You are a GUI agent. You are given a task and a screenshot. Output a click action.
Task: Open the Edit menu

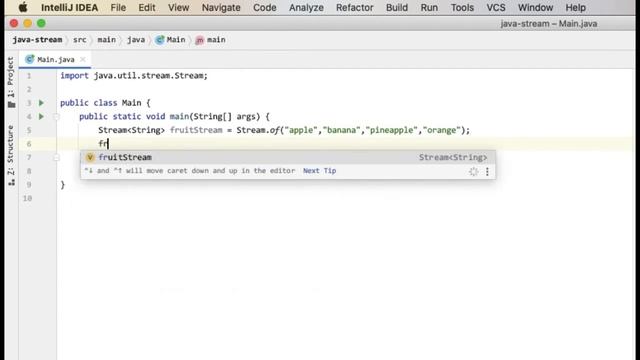click(147, 7)
